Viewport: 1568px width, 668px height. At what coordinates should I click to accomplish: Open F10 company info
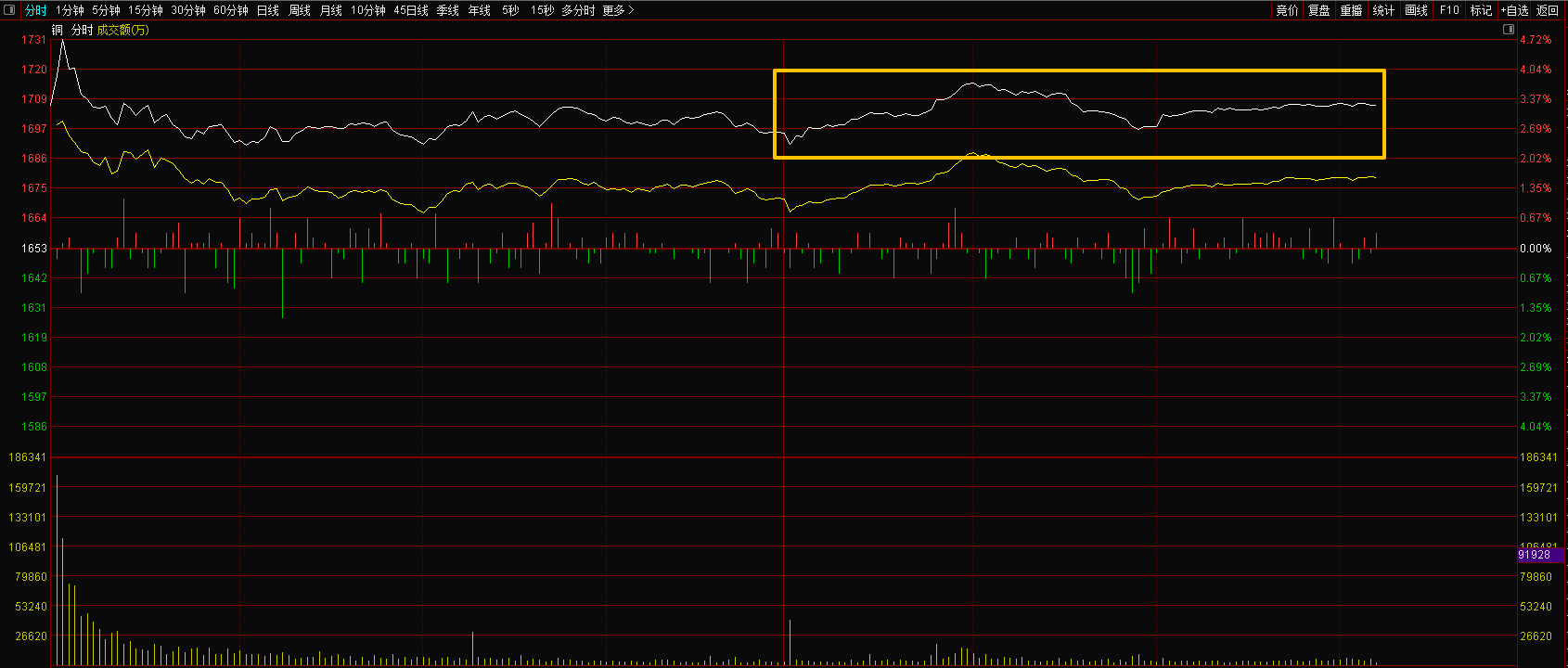pyautogui.click(x=1449, y=10)
